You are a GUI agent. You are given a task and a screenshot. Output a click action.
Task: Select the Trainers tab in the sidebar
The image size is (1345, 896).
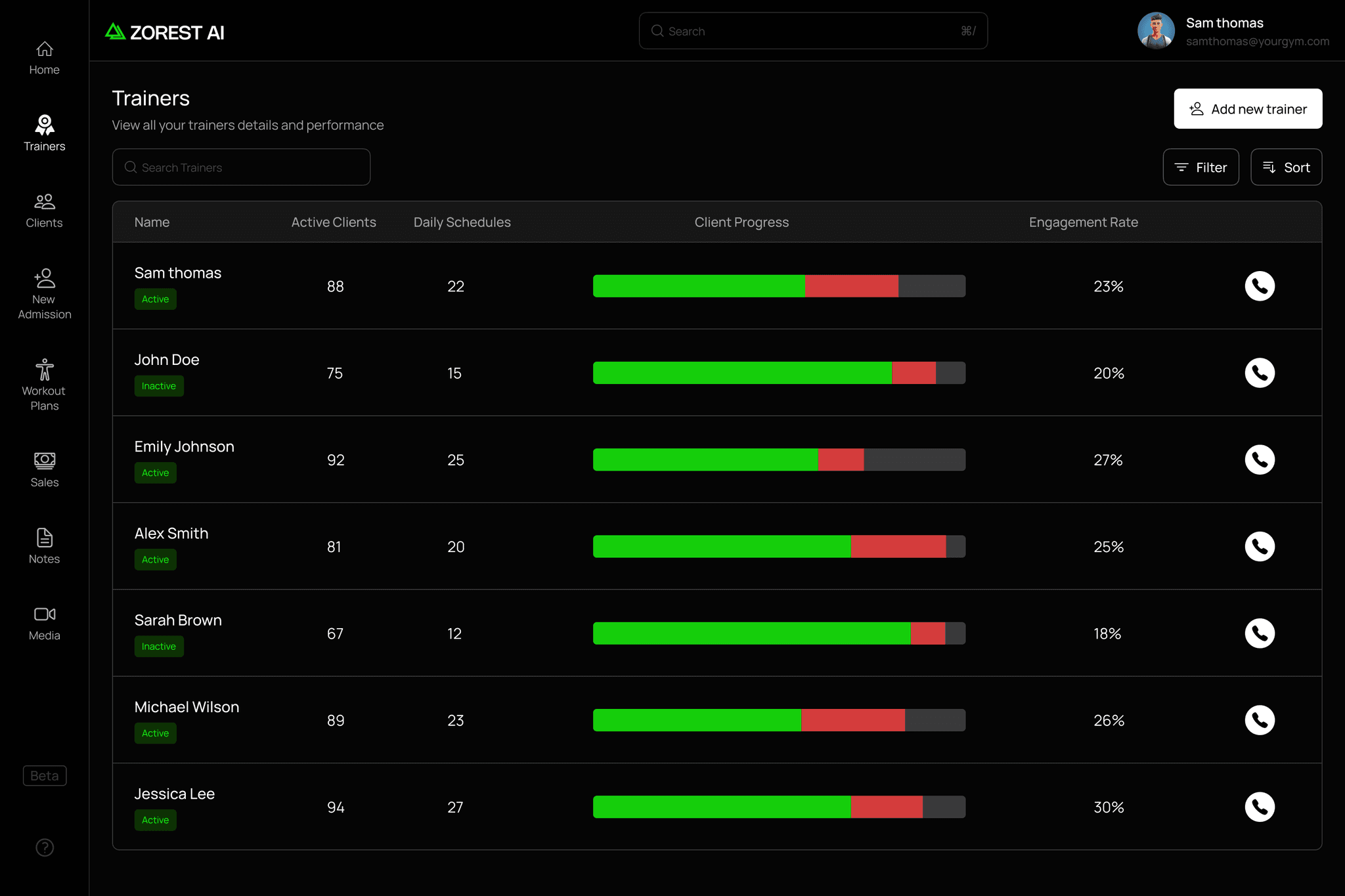click(x=44, y=133)
